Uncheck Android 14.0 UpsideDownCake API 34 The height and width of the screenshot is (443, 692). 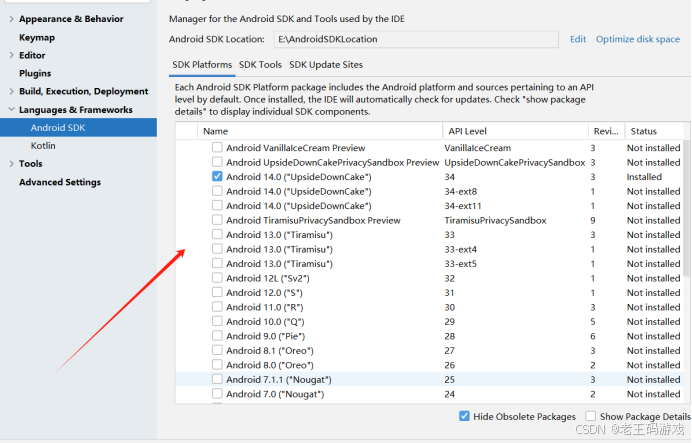click(217, 176)
